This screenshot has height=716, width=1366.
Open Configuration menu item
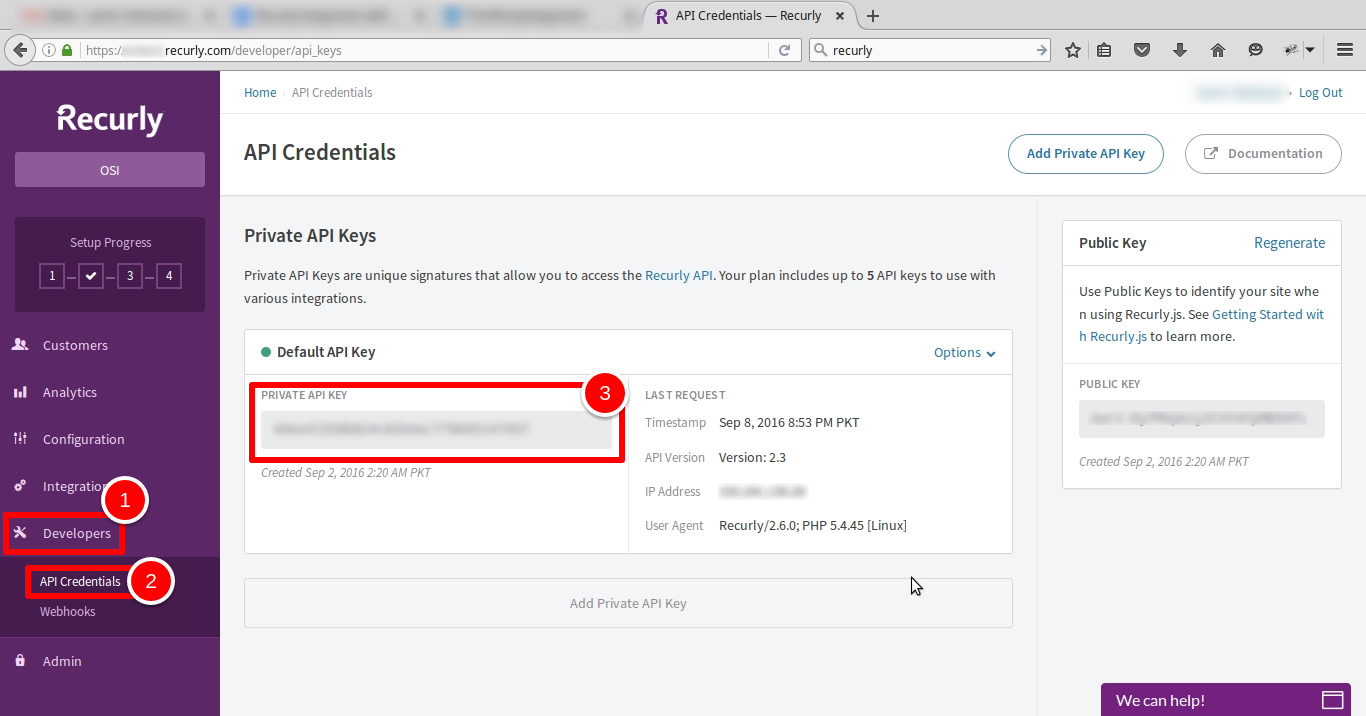click(84, 439)
